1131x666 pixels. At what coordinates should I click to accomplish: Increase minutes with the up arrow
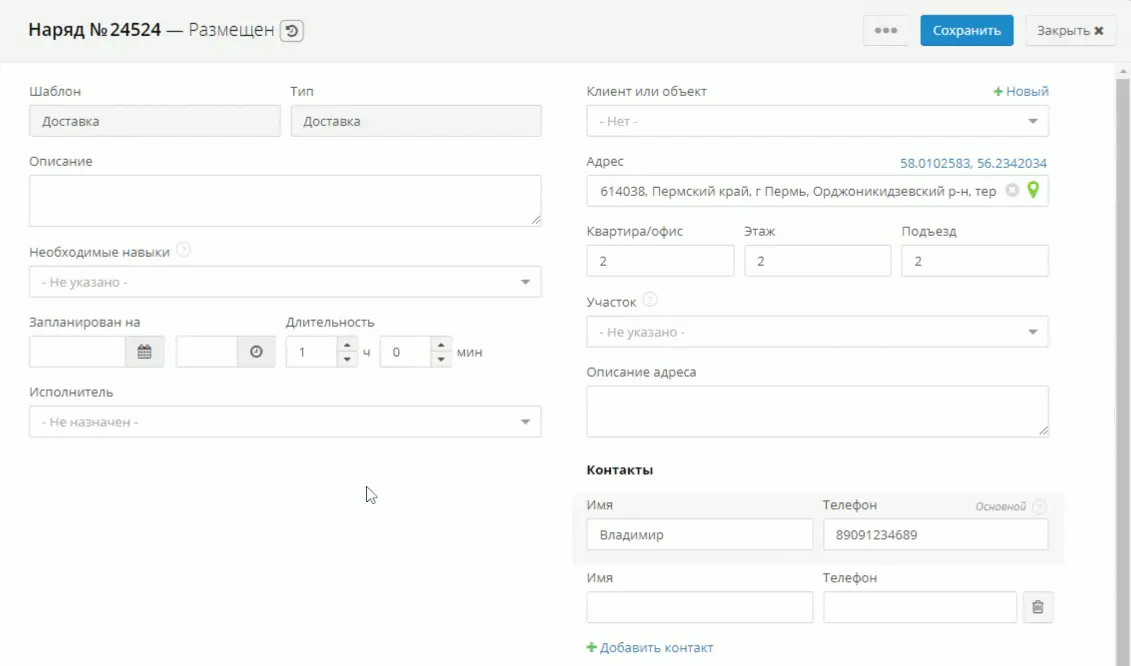point(441,345)
